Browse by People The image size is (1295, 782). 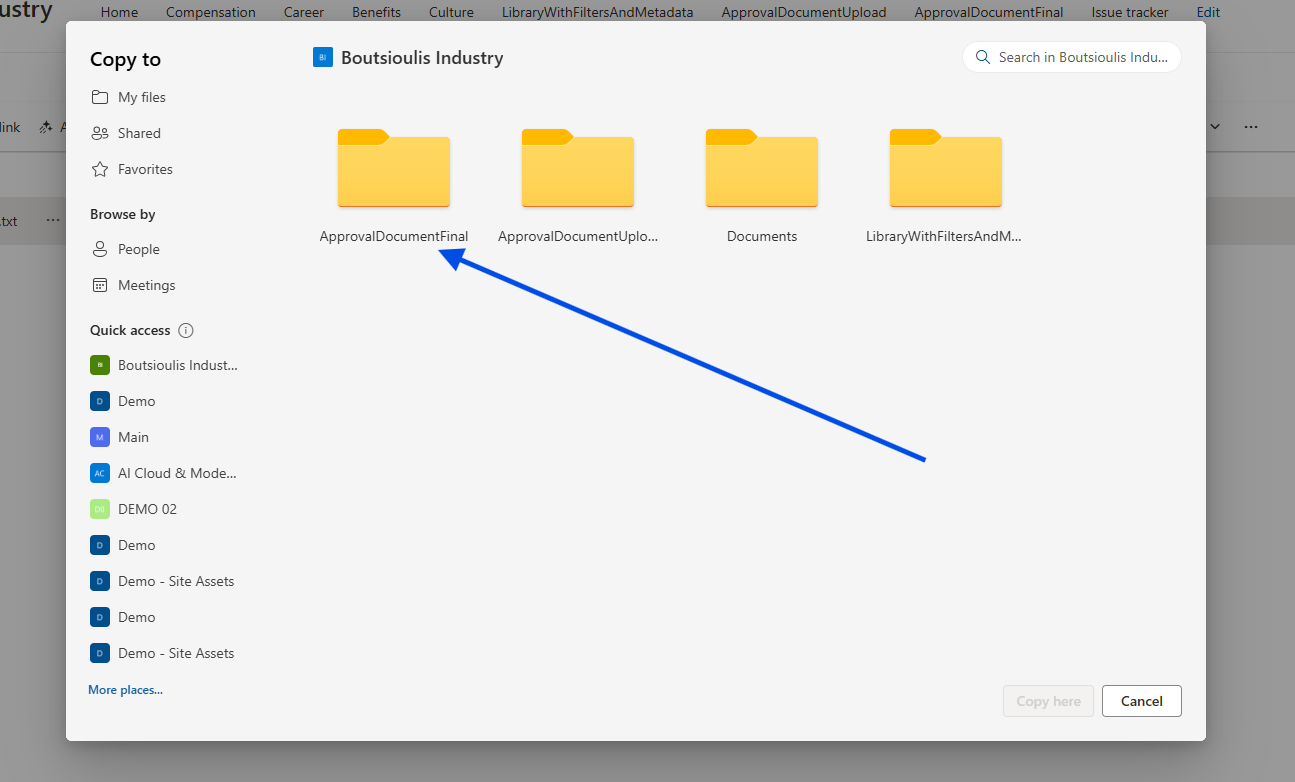pos(138,249)
